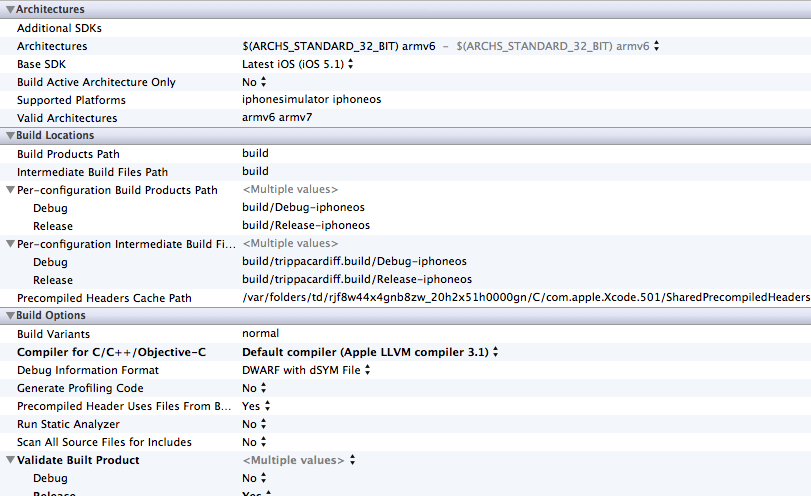Image resolution: width=811 pixels, height=496 pixels.
Task: Collapse the Build Locations section
Action: (x=10, y=136)
